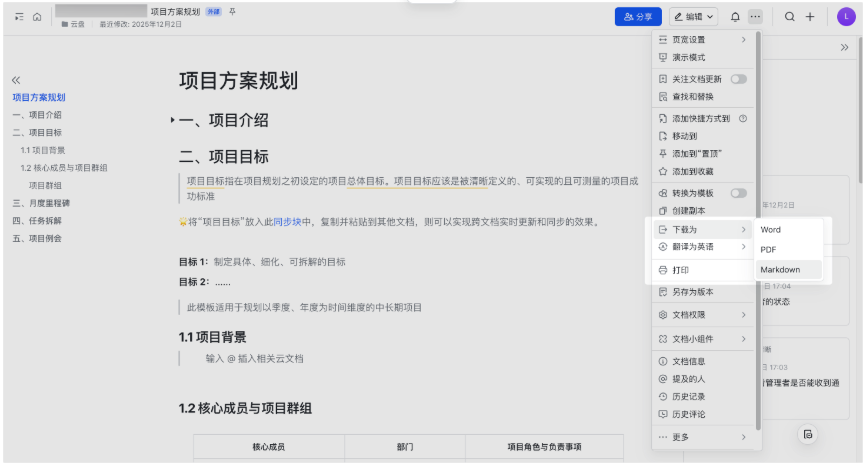The width and height of the screenshot is (868, 468).
Task: Click the 另存为版本 icon
Action: 663,292
